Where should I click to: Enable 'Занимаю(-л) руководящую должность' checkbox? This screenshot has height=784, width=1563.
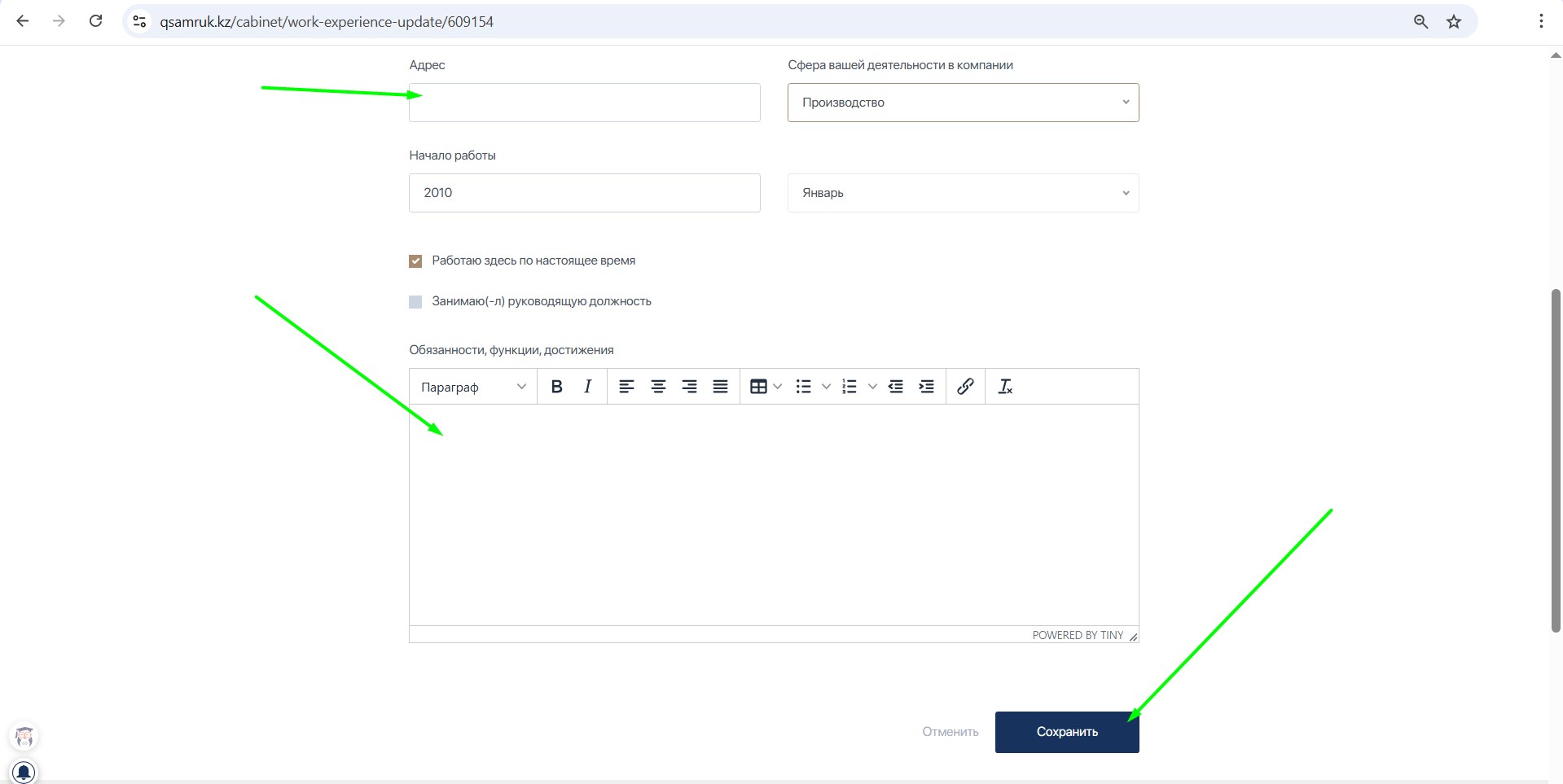[x=415, y=302]
